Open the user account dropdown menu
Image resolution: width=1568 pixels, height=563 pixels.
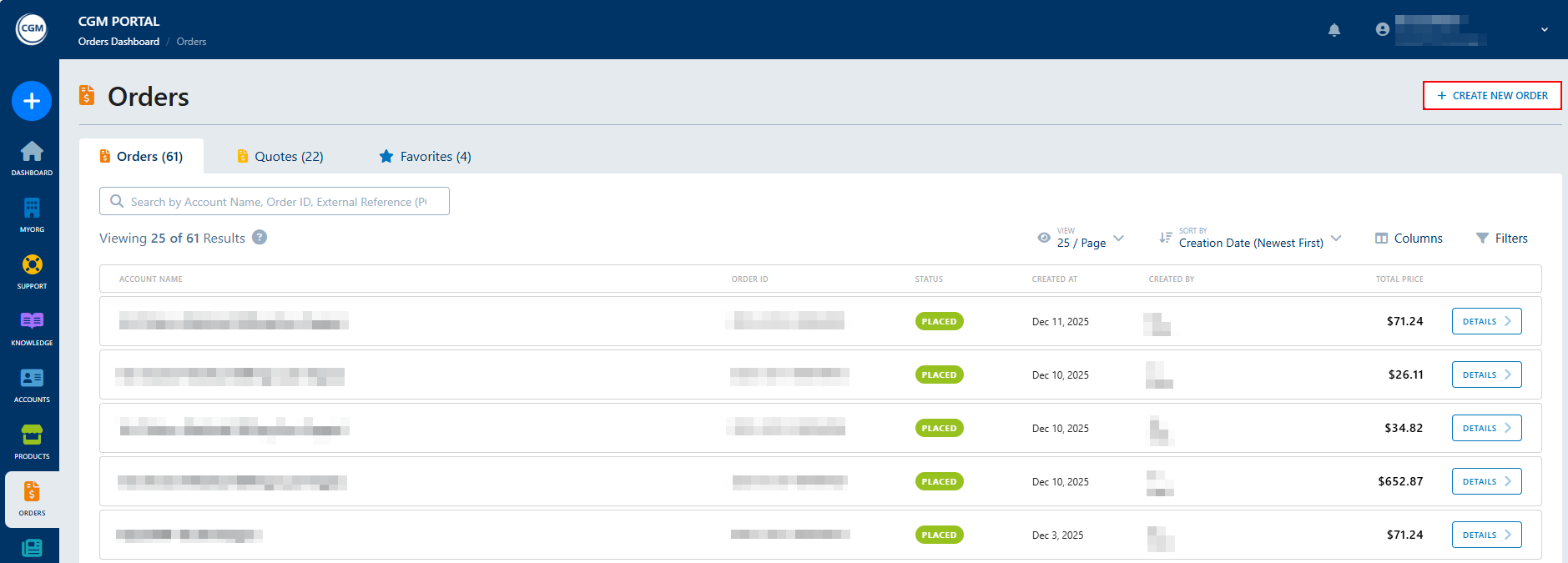click(x=1544, y=30)
